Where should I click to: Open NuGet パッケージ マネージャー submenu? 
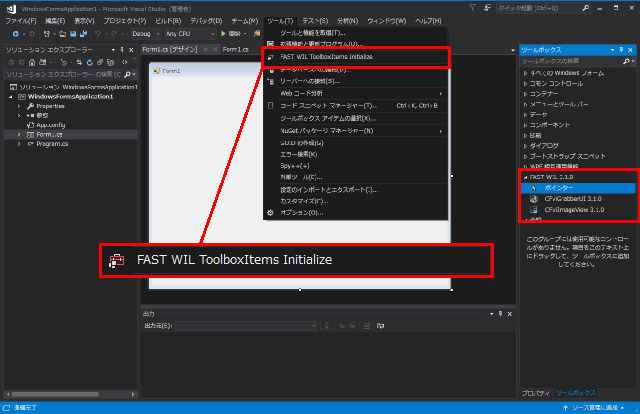[356, 131]
